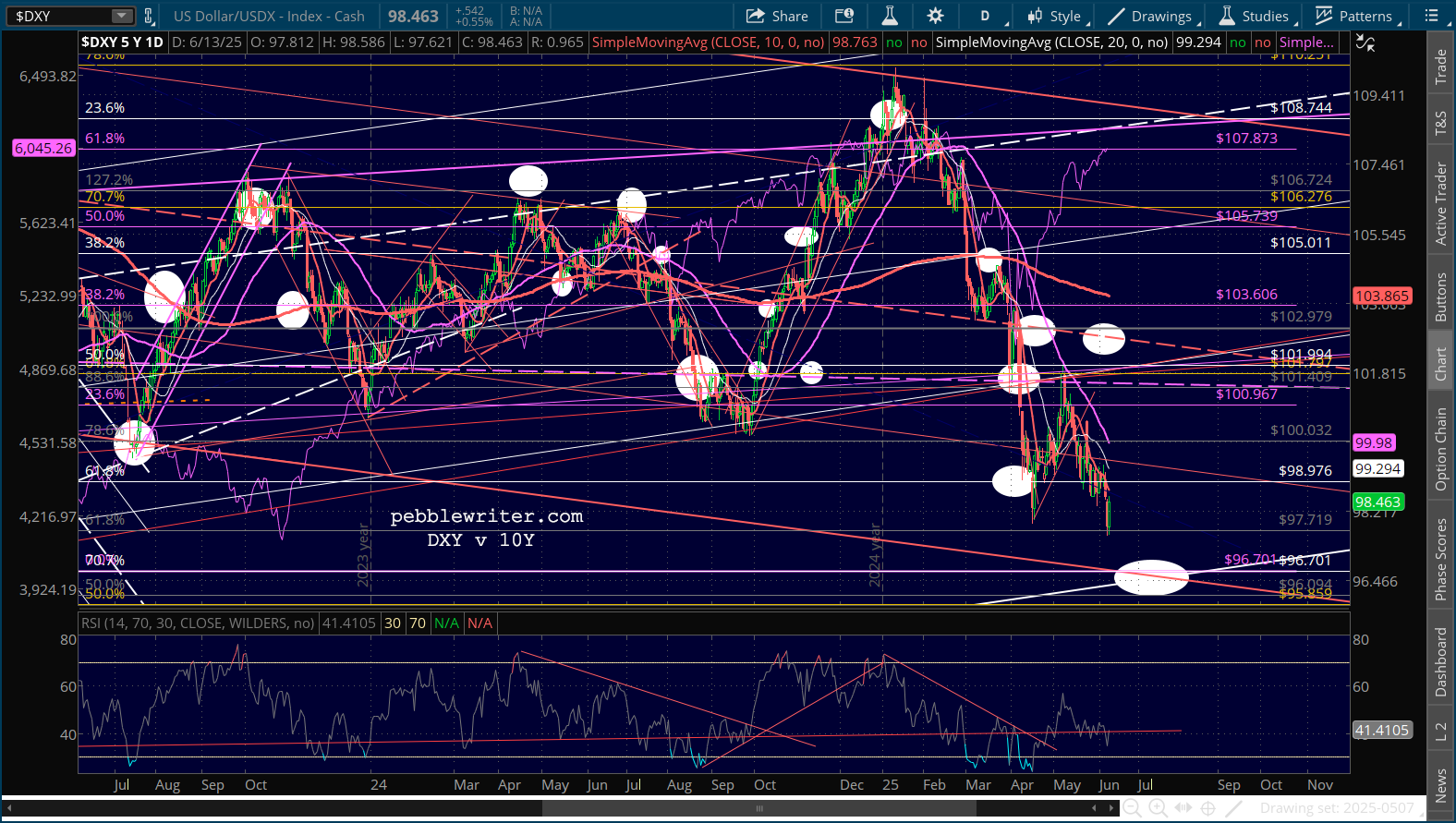Click the magenta 6,045.26 left-axis bubble

43,148
